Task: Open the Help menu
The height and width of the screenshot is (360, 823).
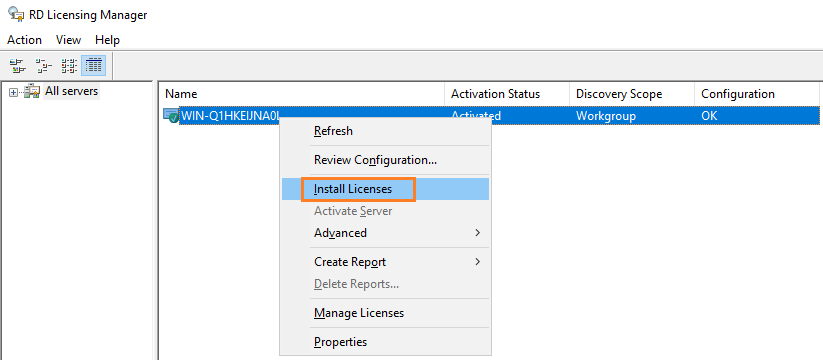Action: click(x=107, y=40)
